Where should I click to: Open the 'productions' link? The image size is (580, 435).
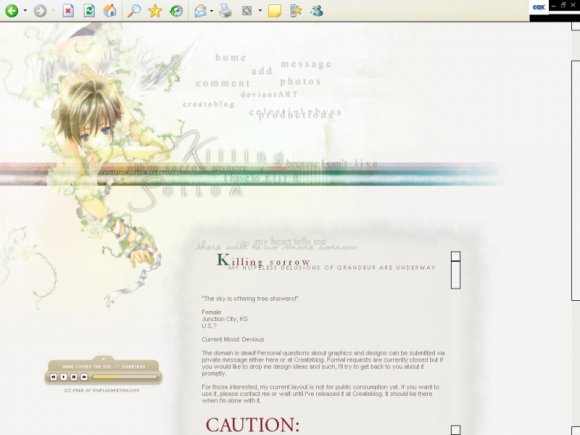pyautogui.click(x=296, y=115)
